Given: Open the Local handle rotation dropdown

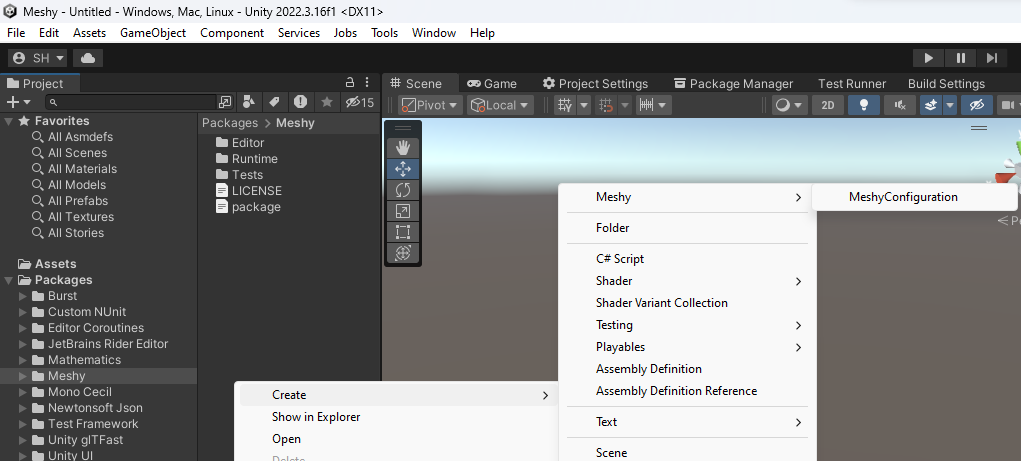Looking at the screenshot, I should pyautogui.click(x=500, y=105).
